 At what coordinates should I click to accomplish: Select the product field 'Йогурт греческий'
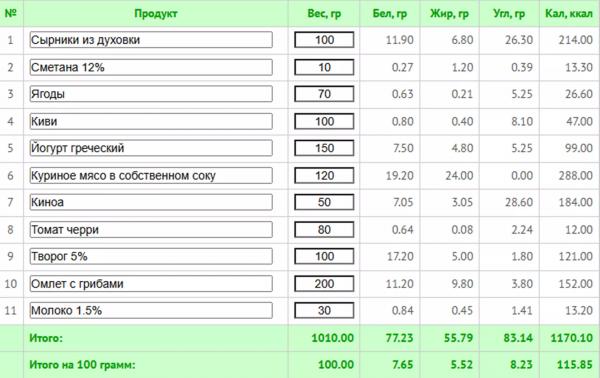[x=151, y=148]
